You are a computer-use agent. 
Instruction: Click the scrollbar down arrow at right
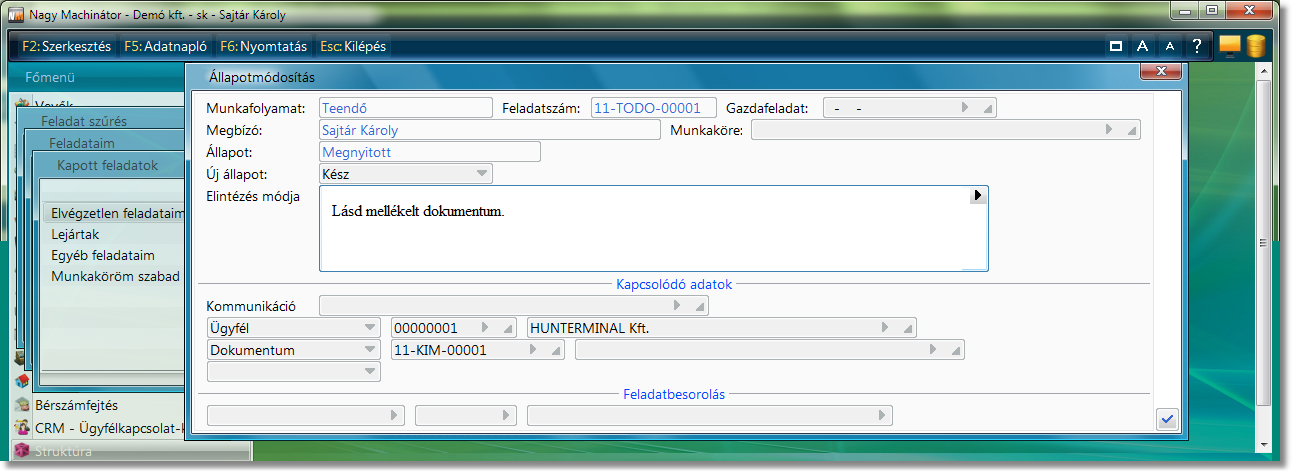1264,443
